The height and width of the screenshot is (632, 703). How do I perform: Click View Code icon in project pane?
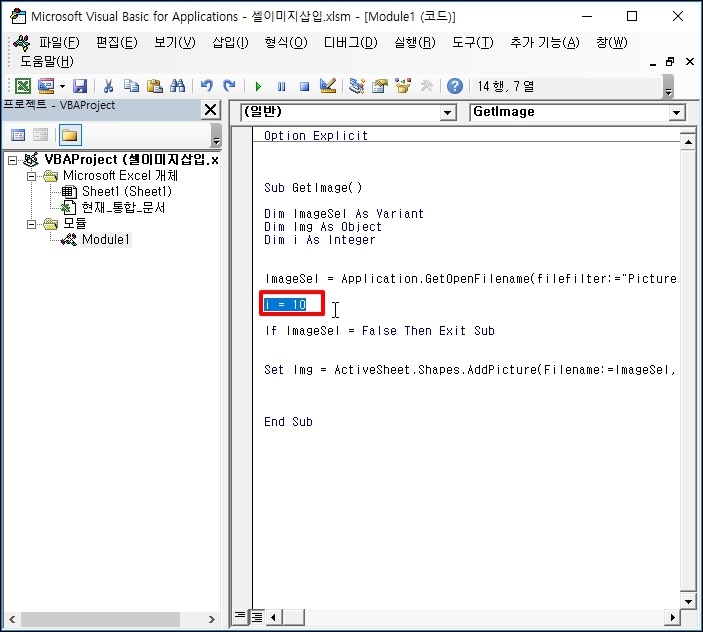tap(18, 135)
